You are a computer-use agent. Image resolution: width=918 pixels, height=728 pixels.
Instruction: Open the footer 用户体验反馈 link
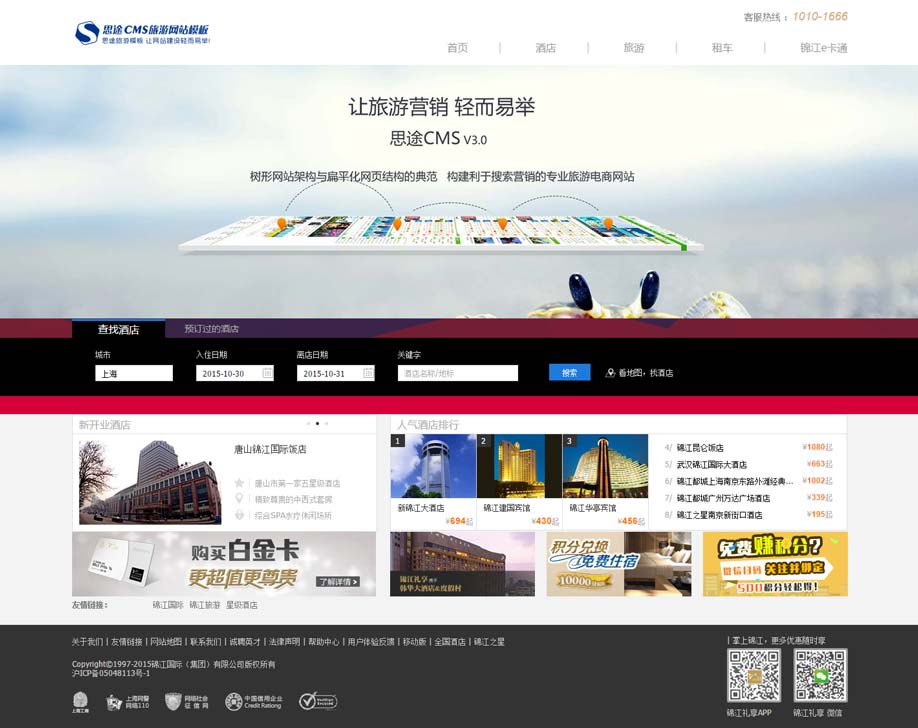point(371,642)
